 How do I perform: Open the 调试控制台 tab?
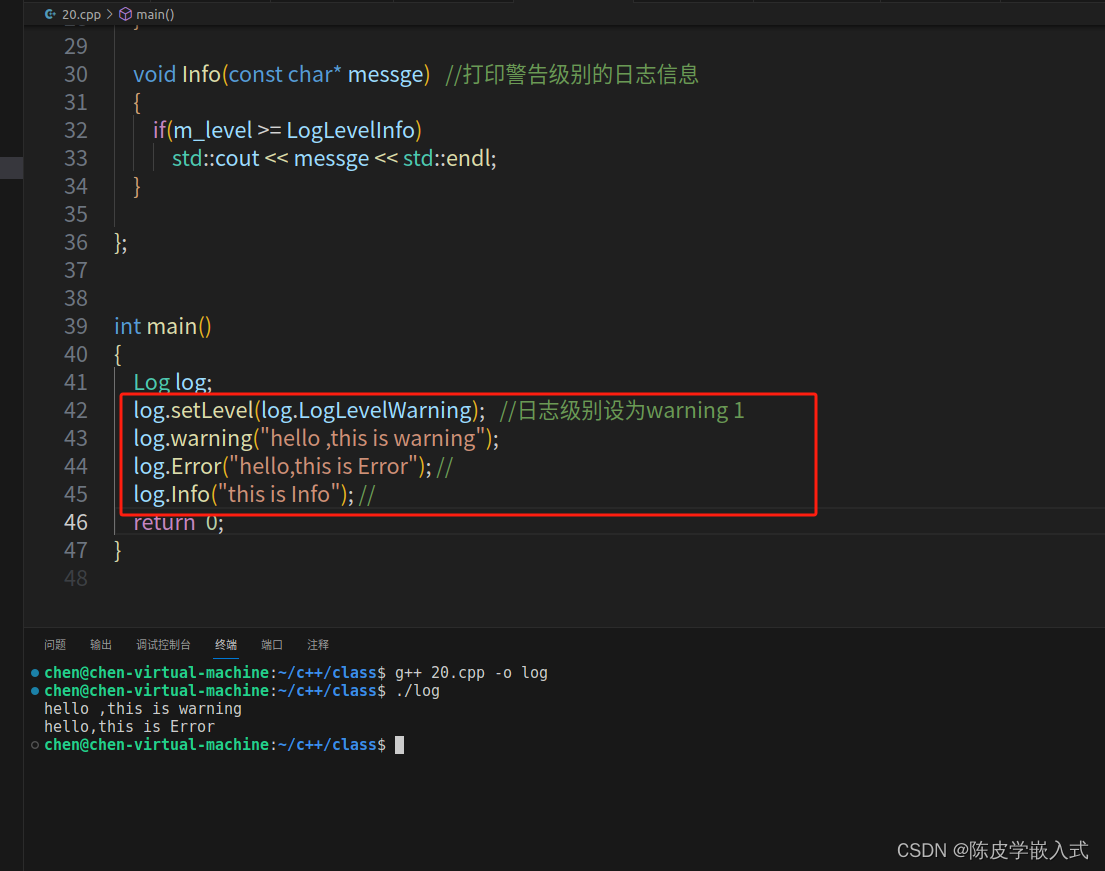(163, 645)
